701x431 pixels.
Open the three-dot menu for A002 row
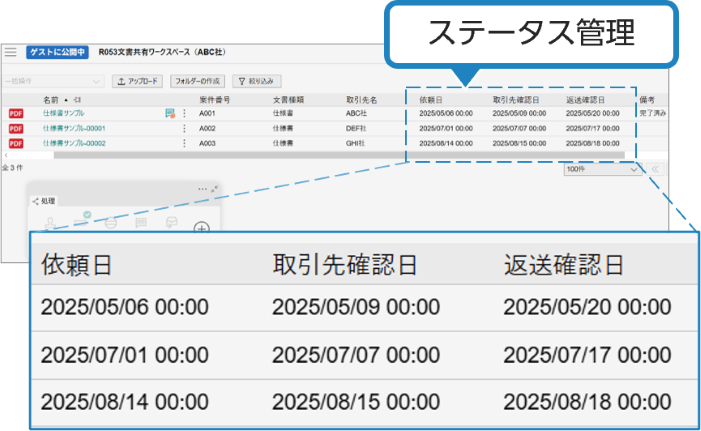click(184, 129)
